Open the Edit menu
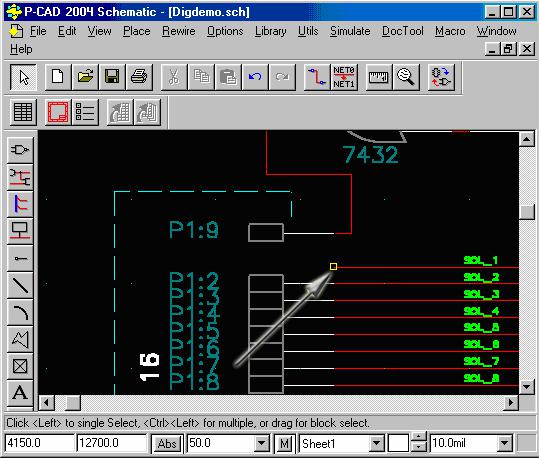This screenshot has height=458, width=539. pyautogui.click(x=67, y=31)
